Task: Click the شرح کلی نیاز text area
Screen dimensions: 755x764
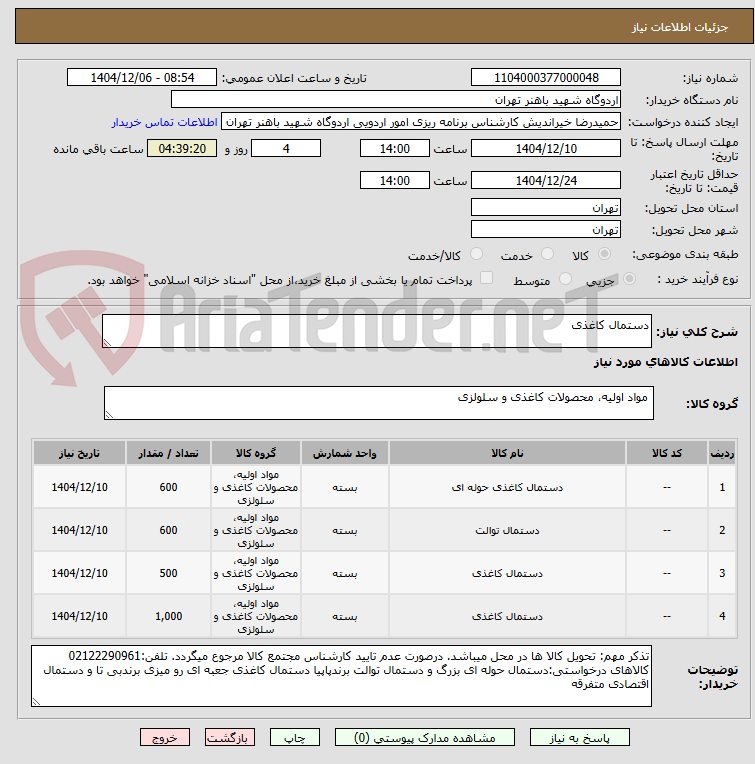Action: (377, 331)
